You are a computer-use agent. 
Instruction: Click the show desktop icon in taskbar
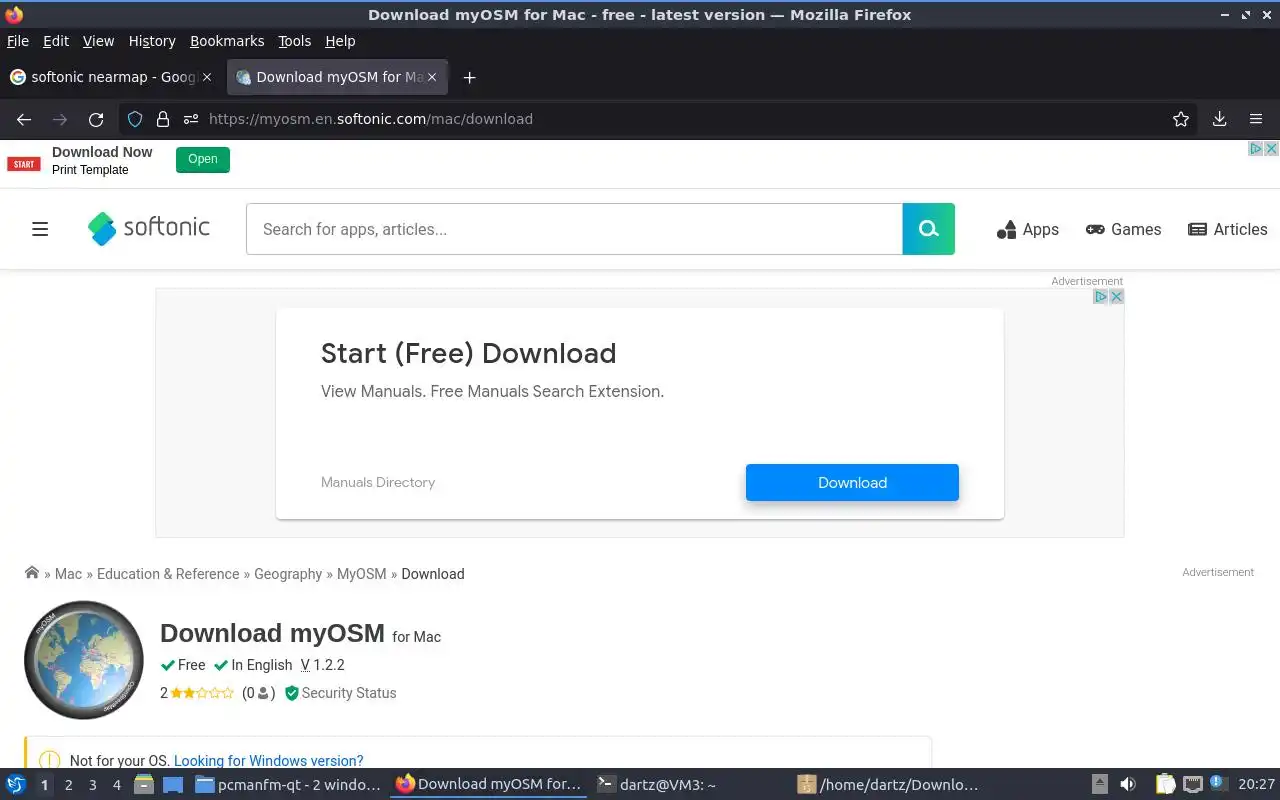tap(173, 785)
